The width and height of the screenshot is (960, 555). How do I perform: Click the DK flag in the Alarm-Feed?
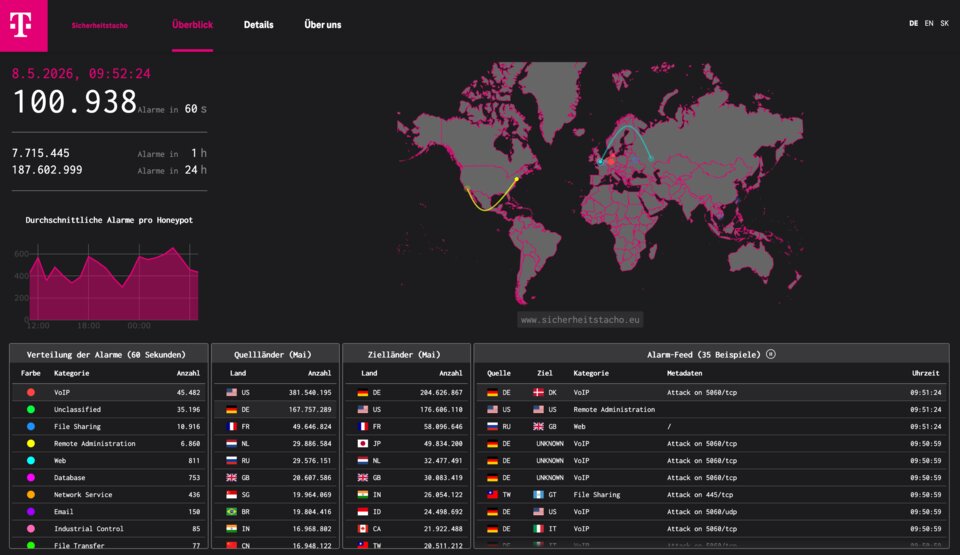click(539, 392)
